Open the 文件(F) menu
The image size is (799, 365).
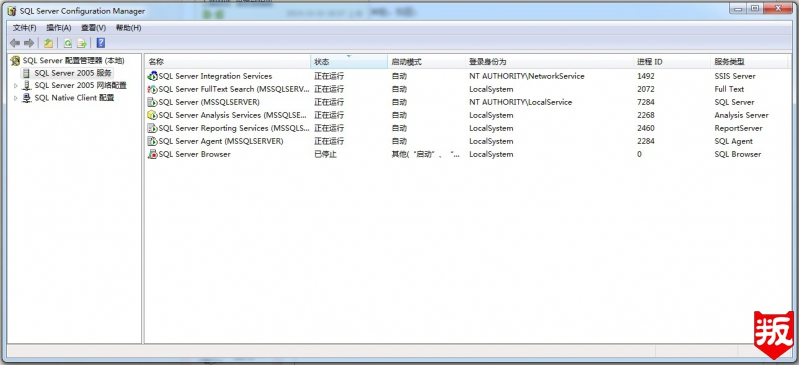pyautogui.click(x=24, y=28)
